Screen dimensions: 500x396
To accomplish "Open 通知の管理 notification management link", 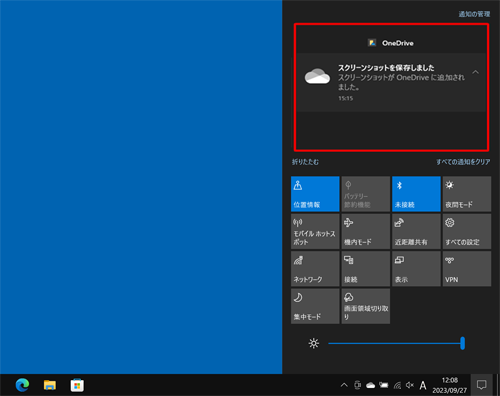I will point(474,14).
